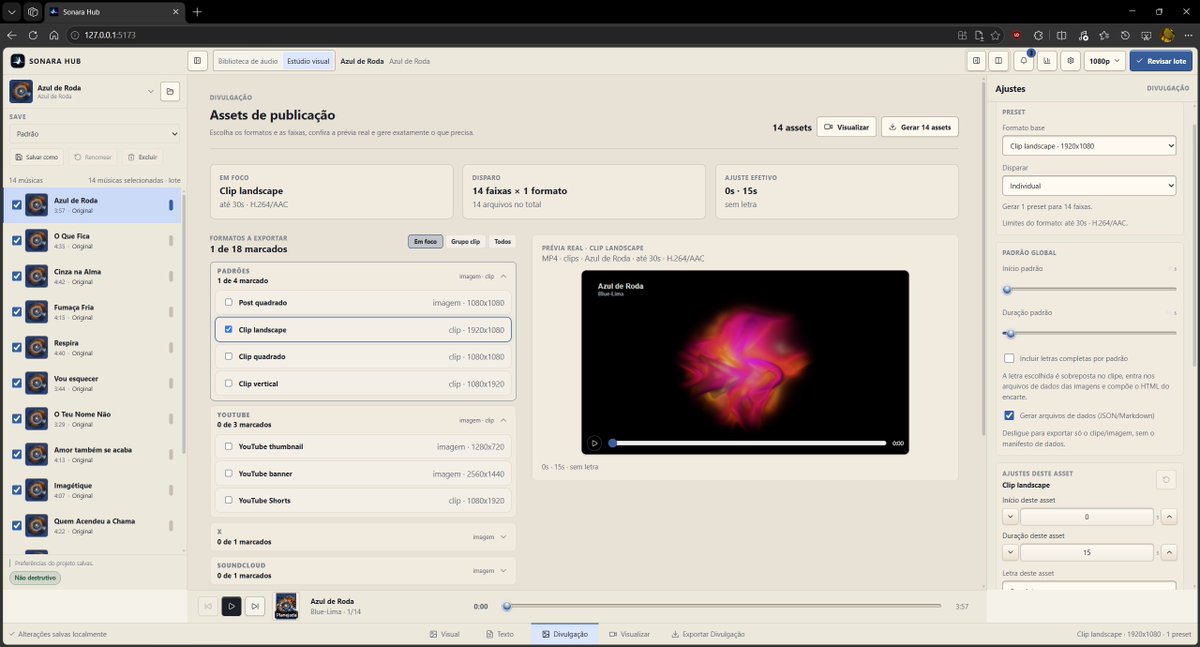Adjust the Duração padrão slider
Viewport: 1200px width, 647px height.
point(1089,333)
